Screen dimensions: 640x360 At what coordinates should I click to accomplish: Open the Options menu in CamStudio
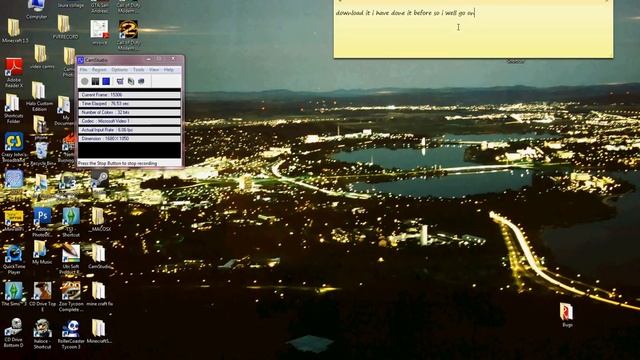click(120, 70)
